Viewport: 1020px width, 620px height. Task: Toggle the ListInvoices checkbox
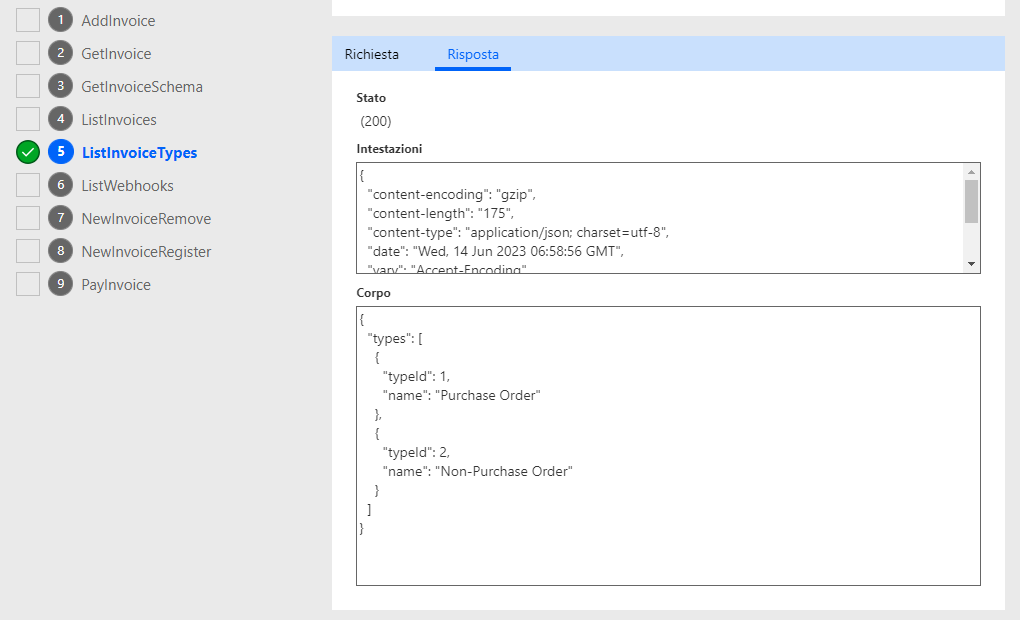pos(28,119)
